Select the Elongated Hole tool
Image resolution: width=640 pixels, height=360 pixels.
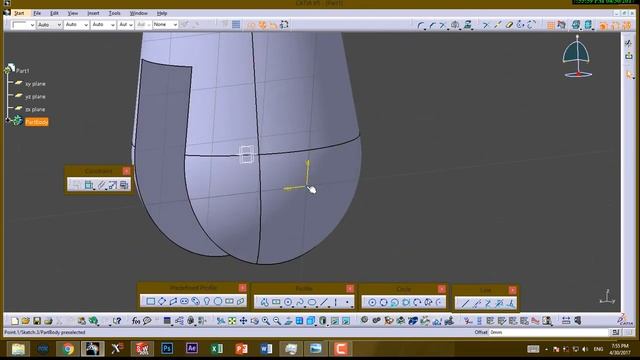pyautogui.click(x=184, y=302)
